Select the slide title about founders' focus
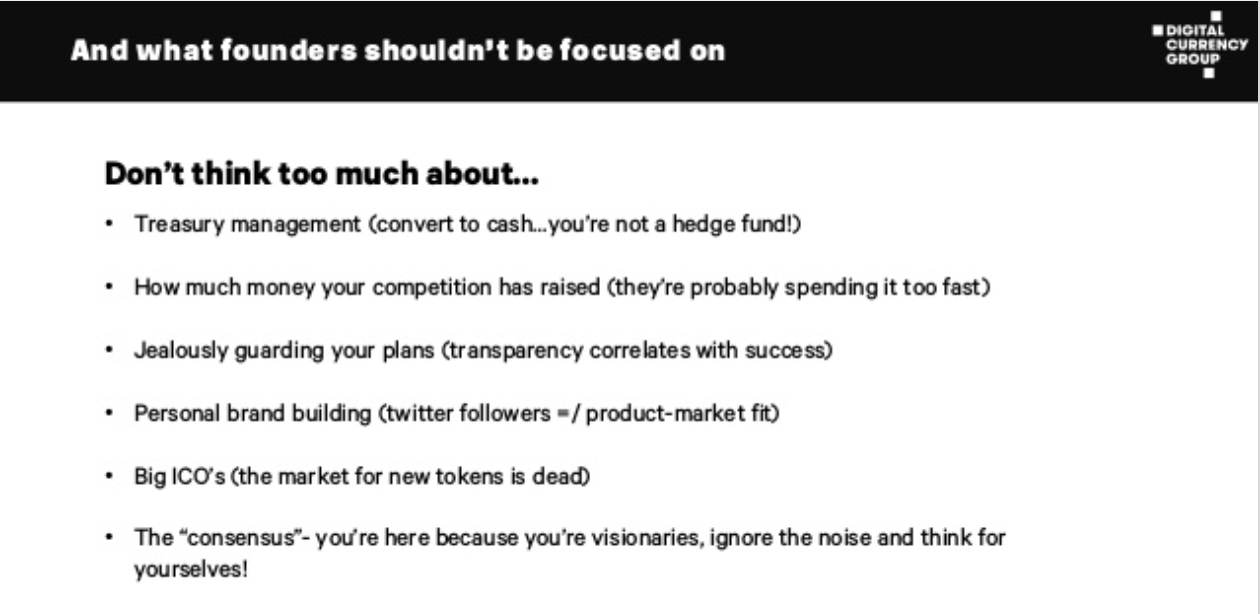1260x614 pixels. click(x=397, y=51)
